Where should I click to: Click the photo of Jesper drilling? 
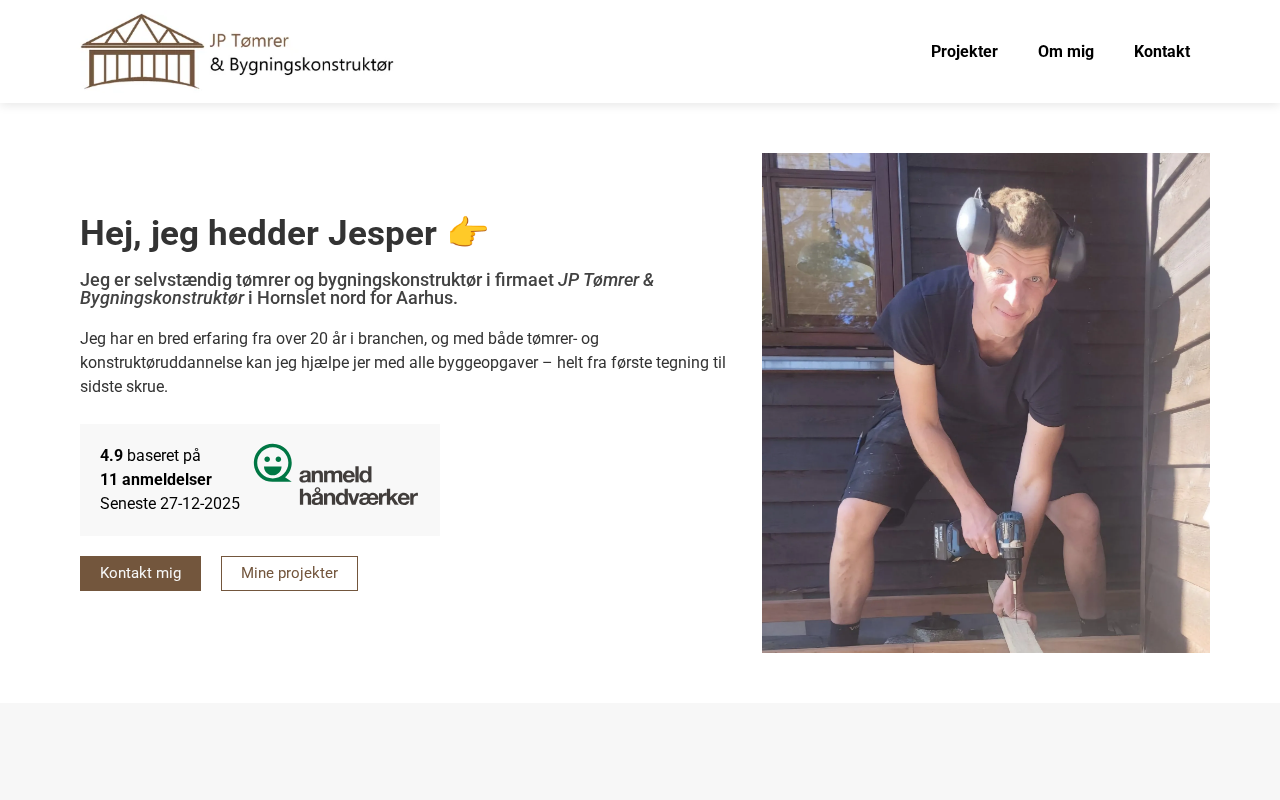click(x=985, y=403)
